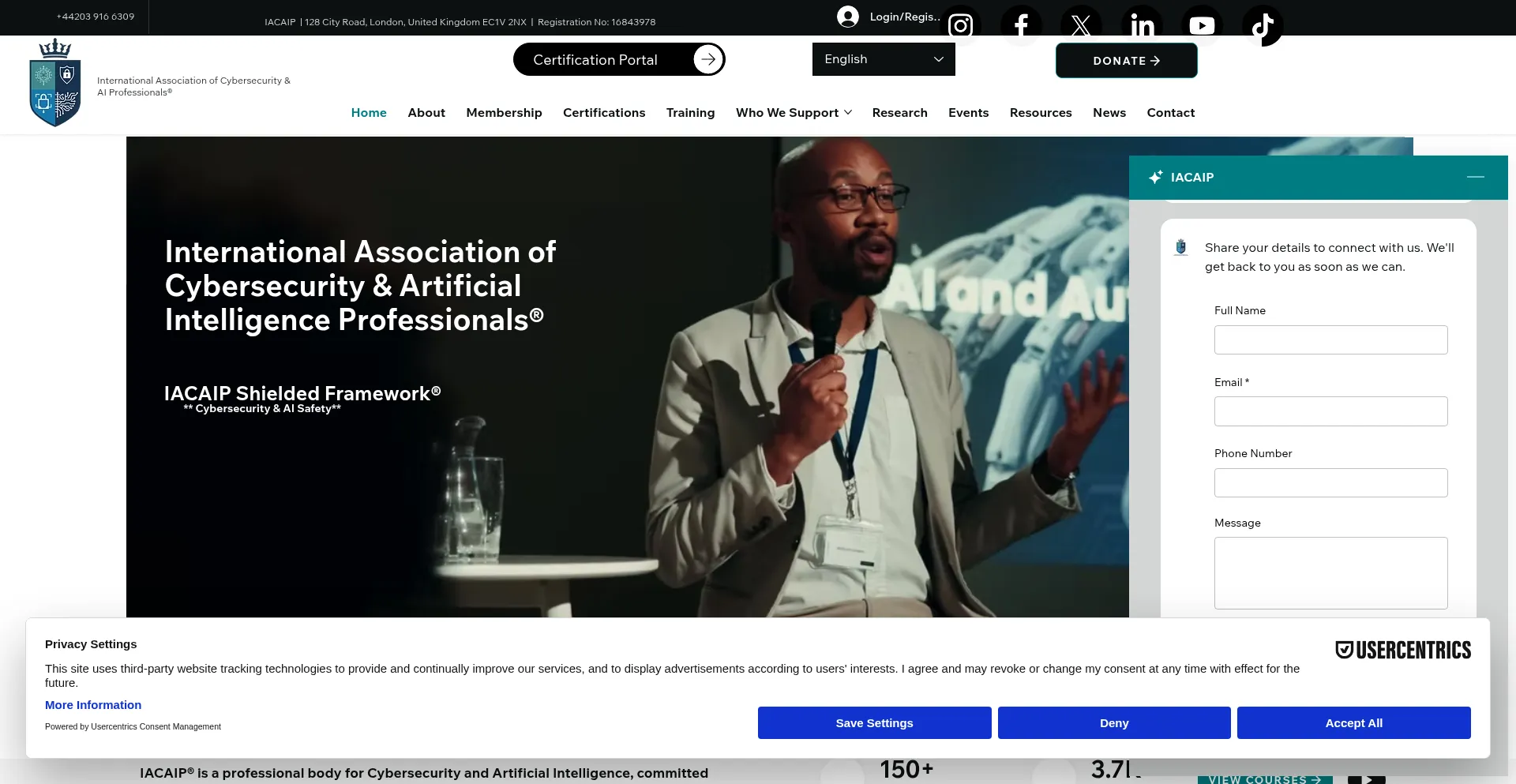Open the TikTok social icon
This screenshot has height=784, width=1516.
click(x=1263, y=26)
